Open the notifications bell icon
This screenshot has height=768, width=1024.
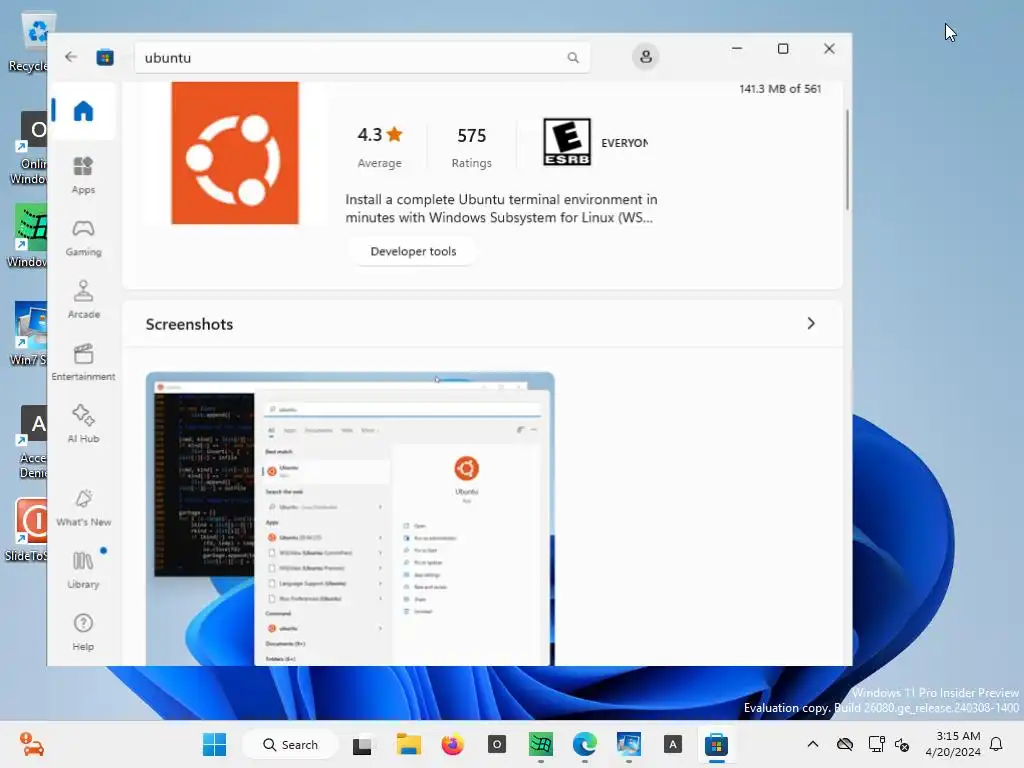click(996, 744)
